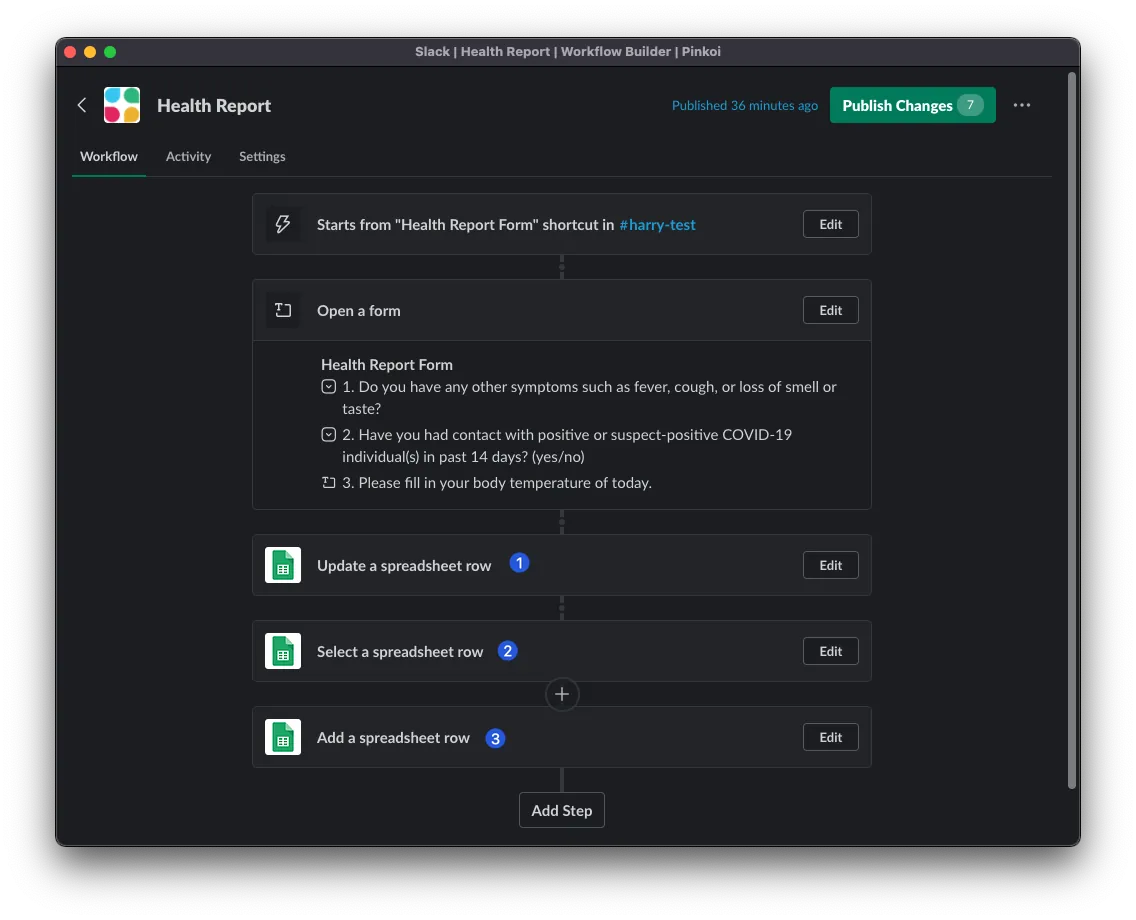Open the three-dot more options menu
1136x920 pixels.
(x=1021, y=105)
